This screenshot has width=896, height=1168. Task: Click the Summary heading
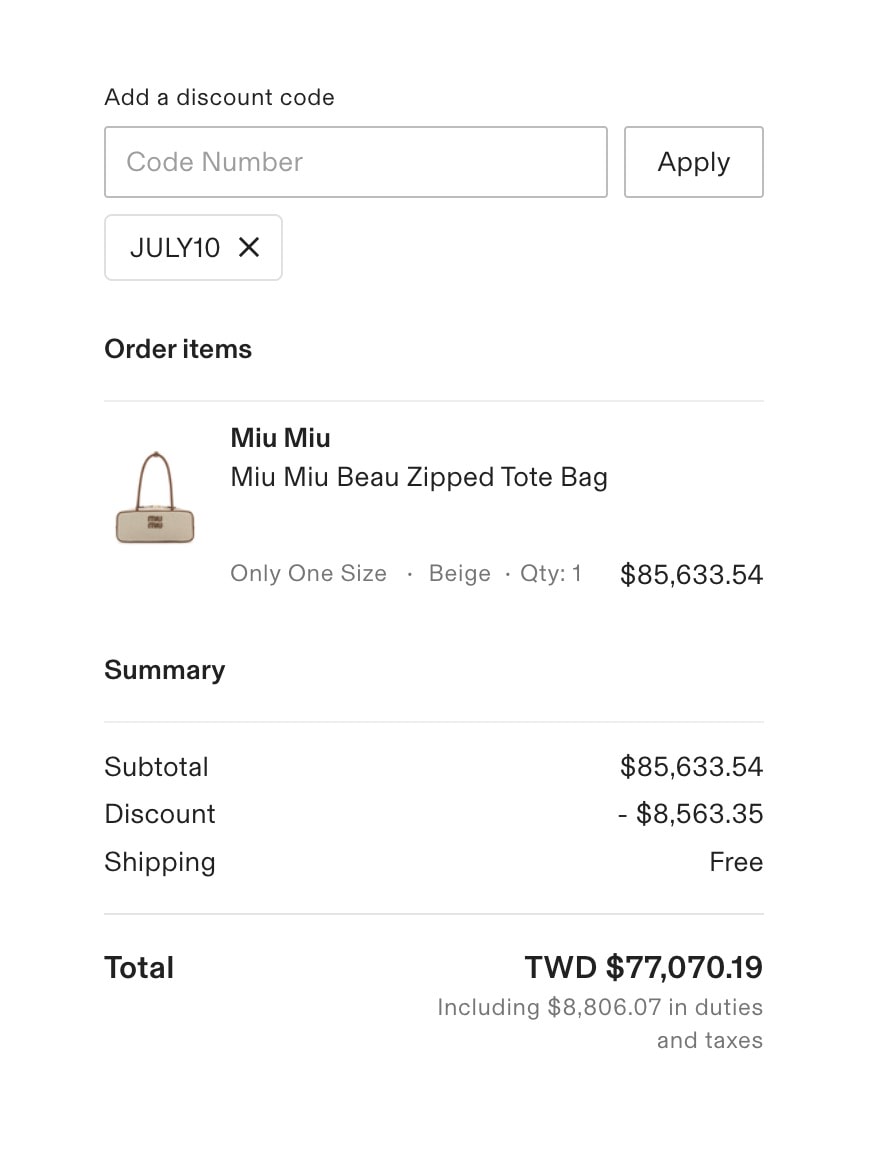pos(165,670)
